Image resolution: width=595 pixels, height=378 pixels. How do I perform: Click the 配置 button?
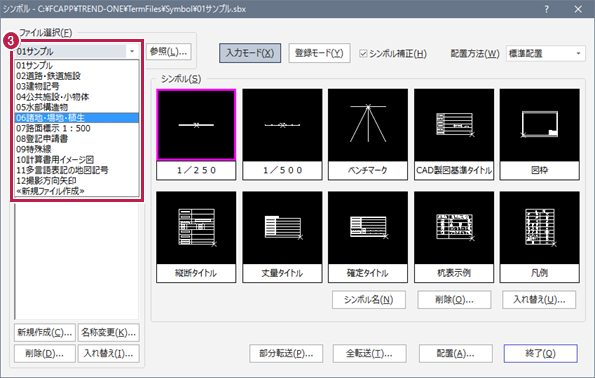[x=455, y=353]
